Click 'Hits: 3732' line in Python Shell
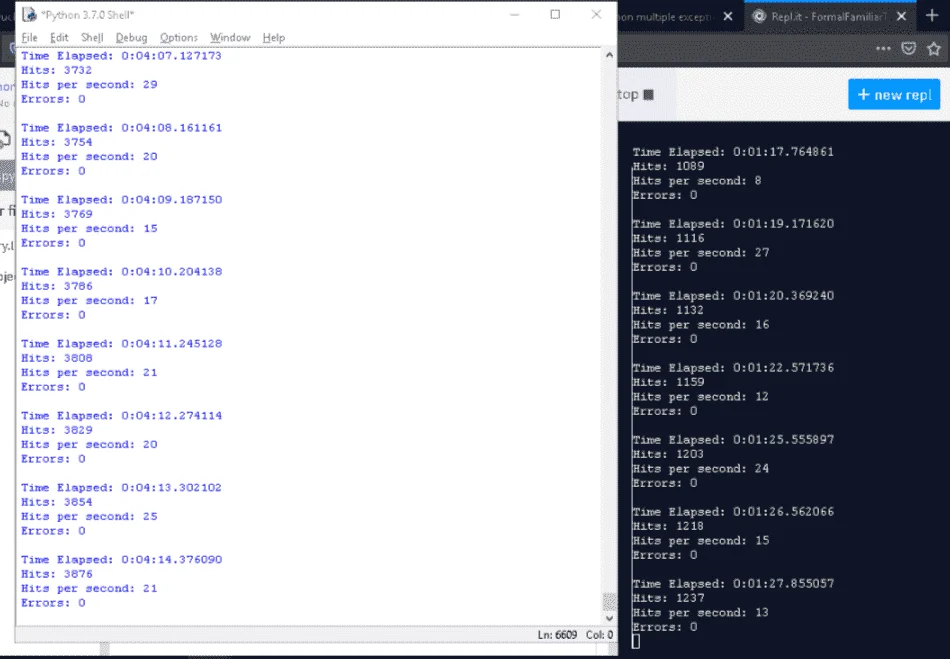The height and width of the screenshot is (659, 950). pyautogui.click(x=56, y=70)
